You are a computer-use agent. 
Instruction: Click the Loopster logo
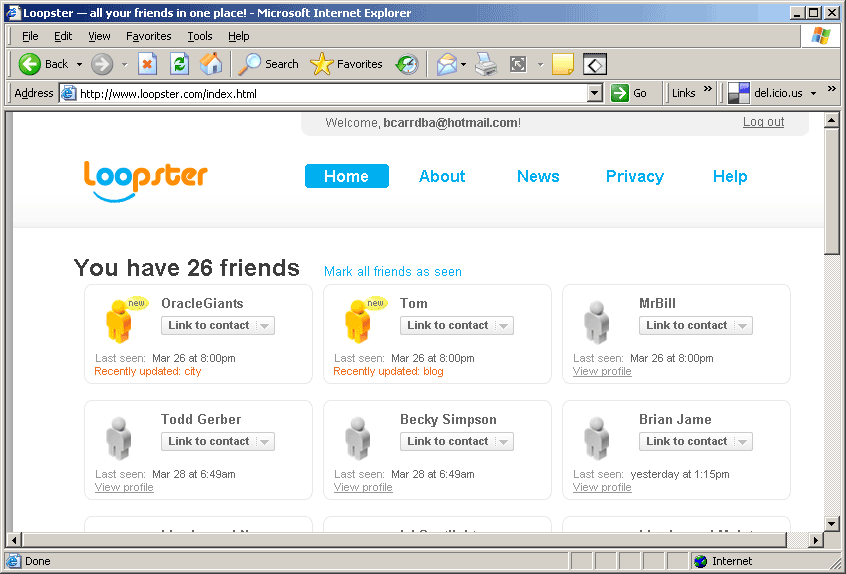point(145,181)
